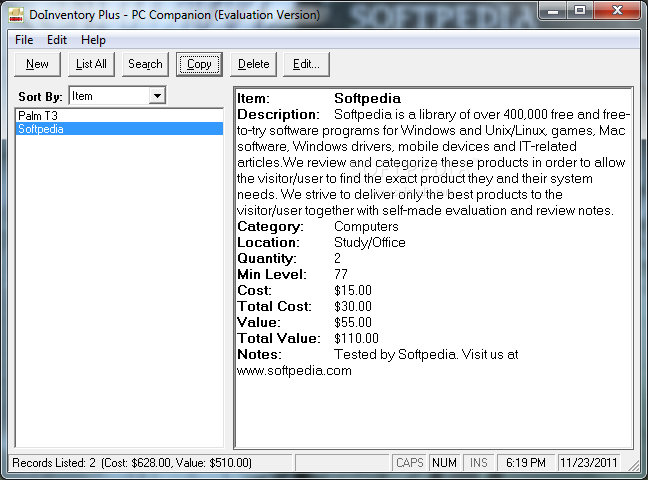Select Softpedia in the item list
648x480 pixels.
click(x=119, y=129)
